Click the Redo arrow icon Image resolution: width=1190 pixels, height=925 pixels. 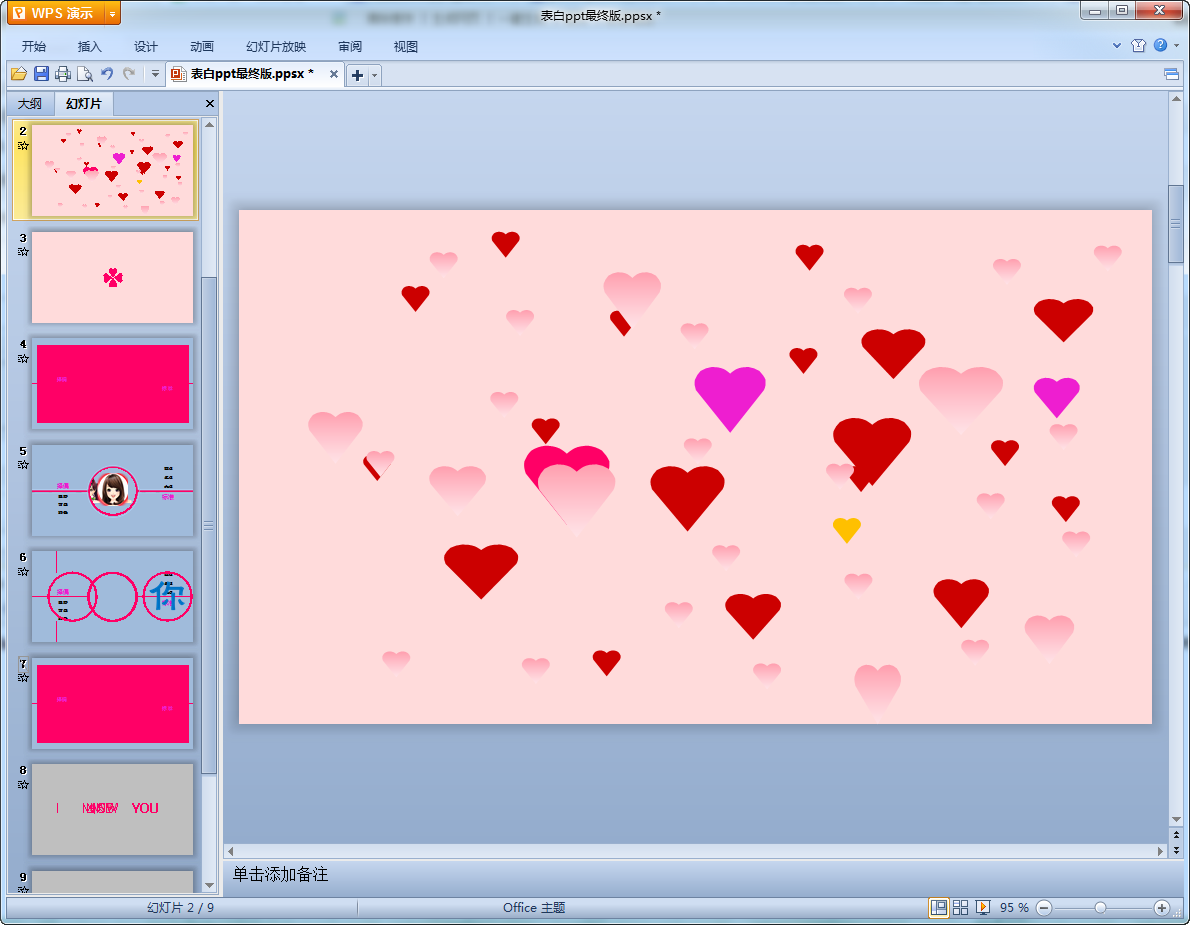129,74
